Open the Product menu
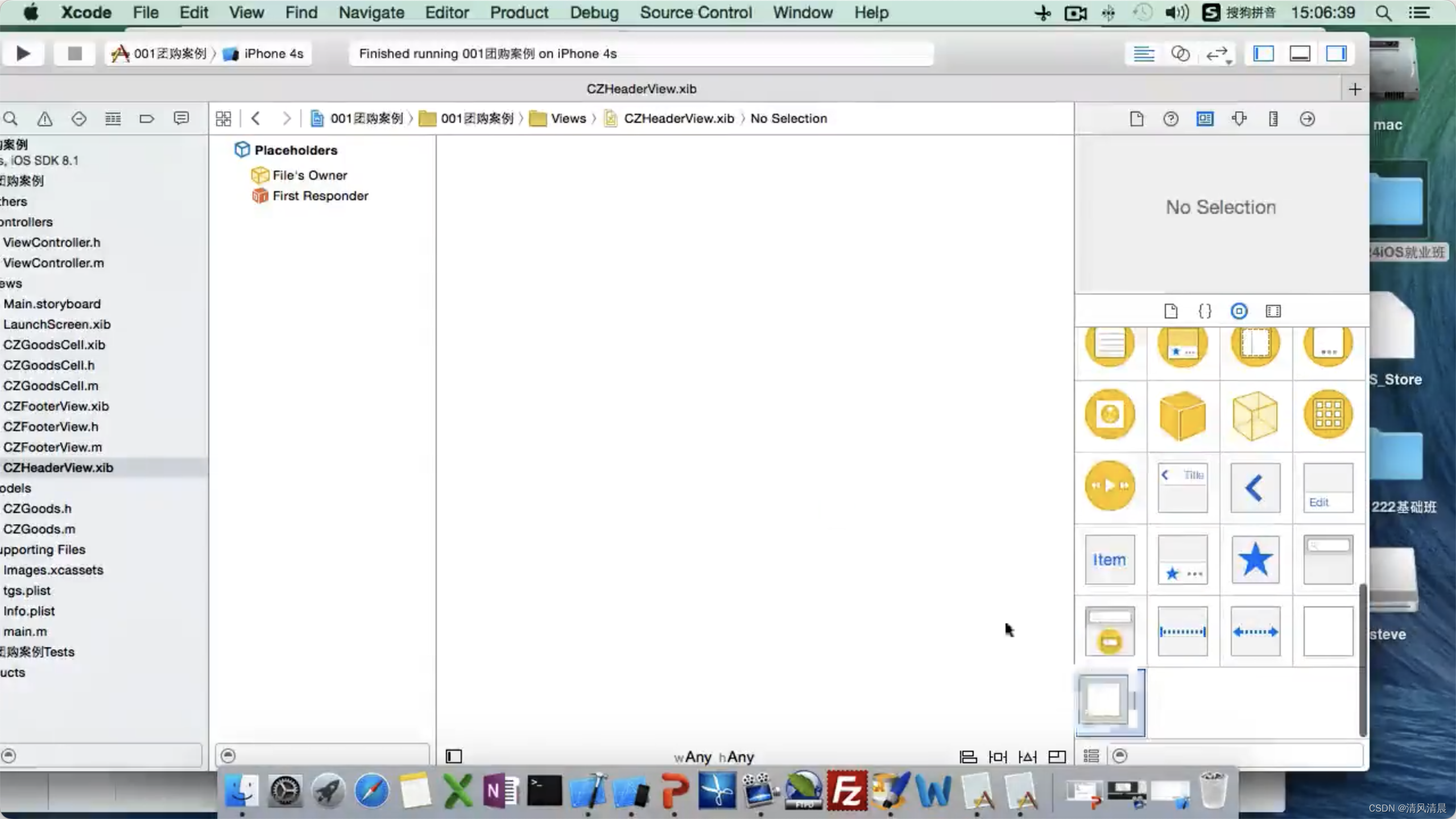Image resolution: width=1456 pixels, height=819 pixels. click(x=519, y=13)
